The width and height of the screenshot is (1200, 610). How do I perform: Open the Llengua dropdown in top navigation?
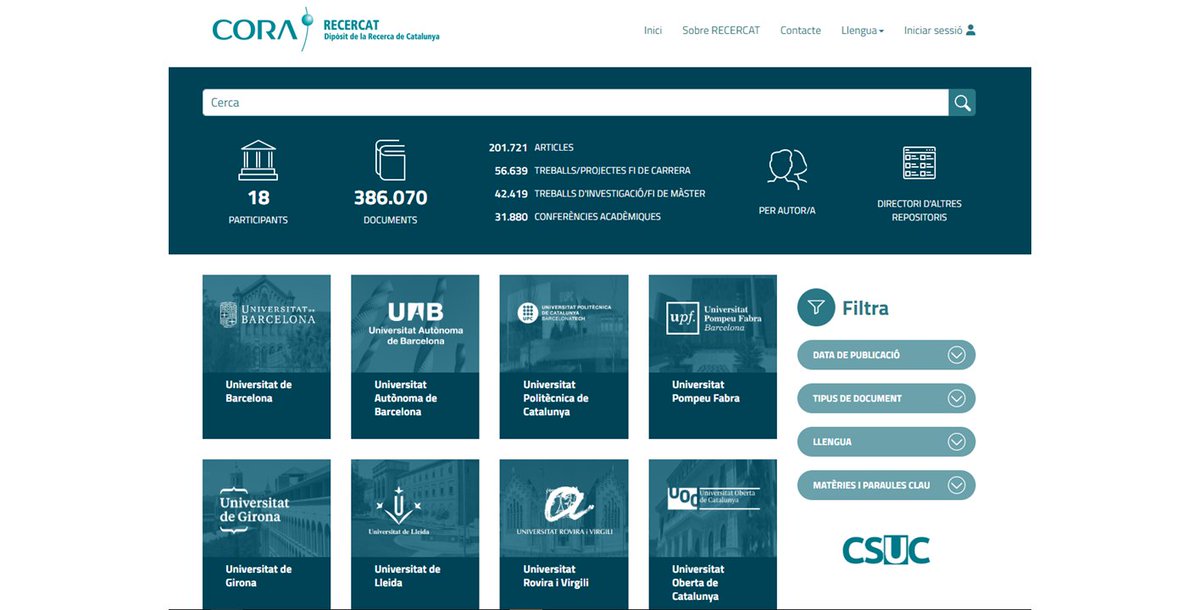862,30
